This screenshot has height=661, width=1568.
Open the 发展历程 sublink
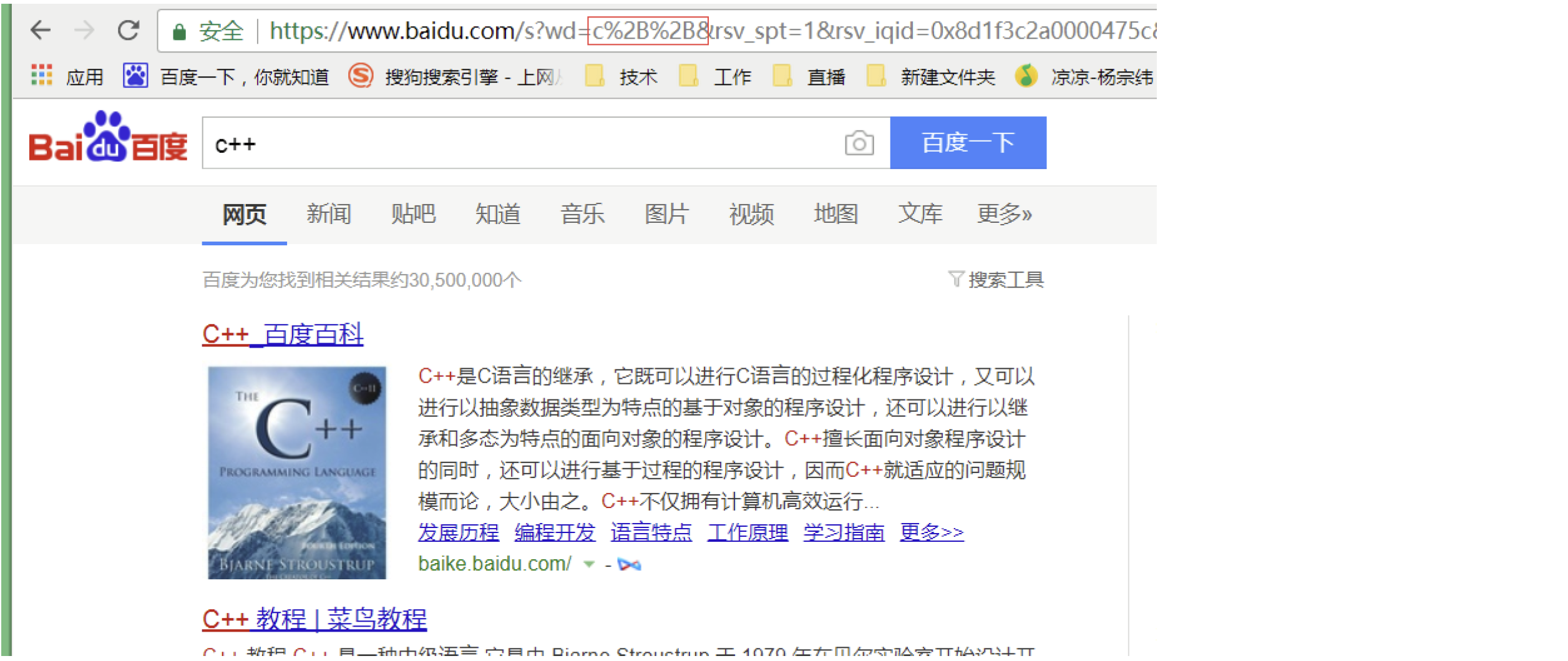click(x=459, y=534)
